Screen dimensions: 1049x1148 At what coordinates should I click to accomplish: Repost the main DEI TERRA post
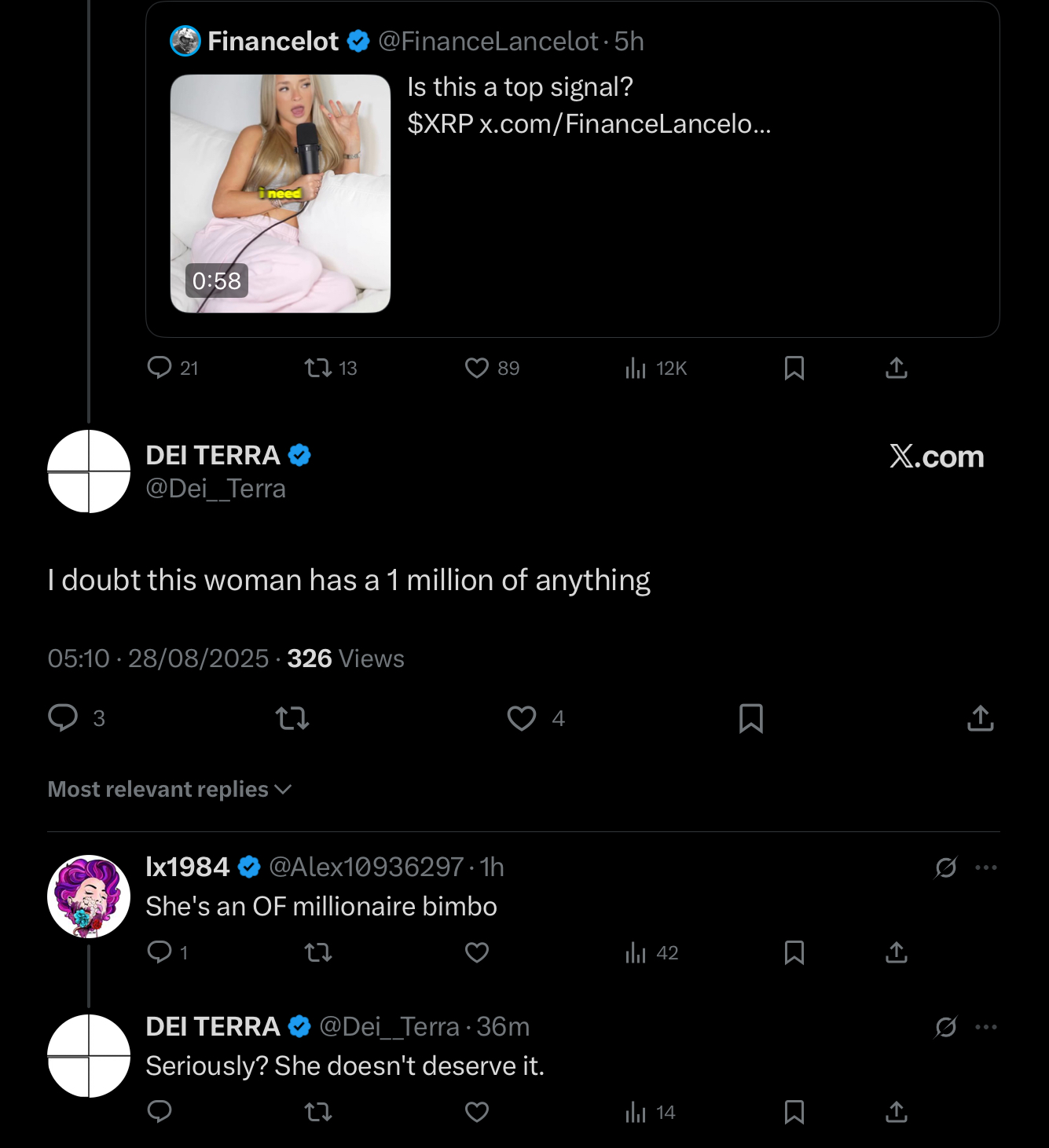(292, 718)
